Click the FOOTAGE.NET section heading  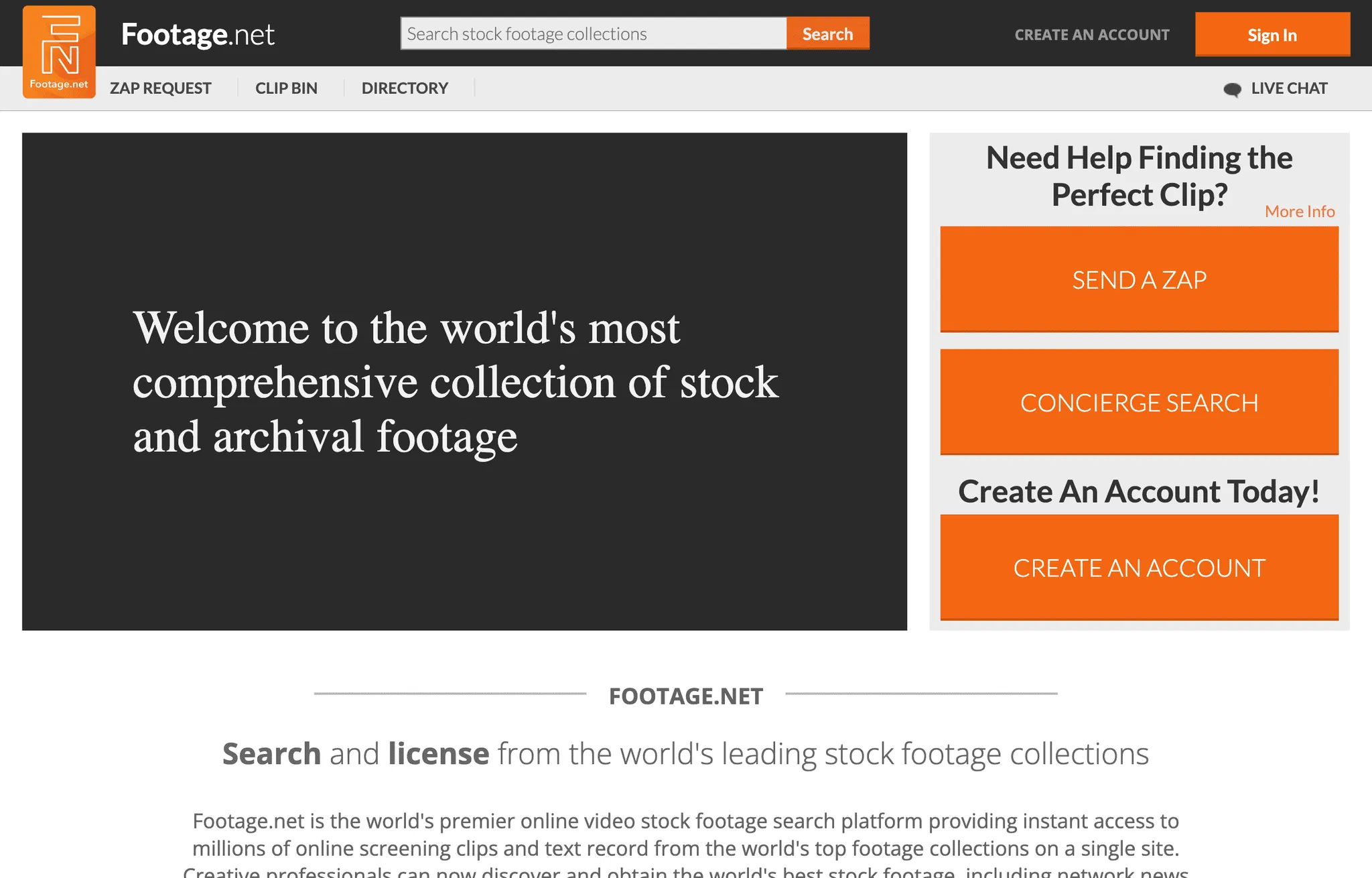(685, 696)
